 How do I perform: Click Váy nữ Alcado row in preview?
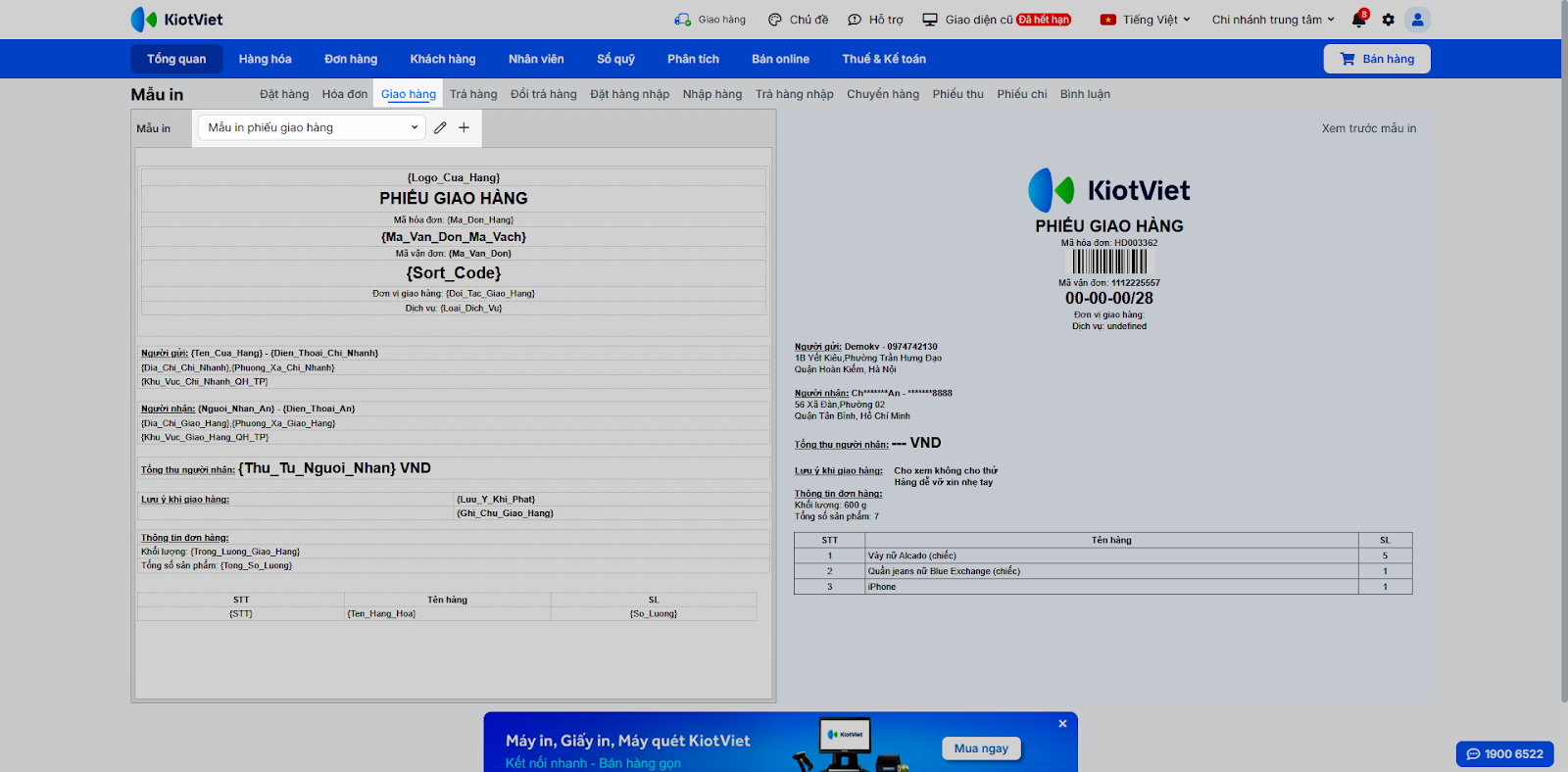tap(1103, 555)
